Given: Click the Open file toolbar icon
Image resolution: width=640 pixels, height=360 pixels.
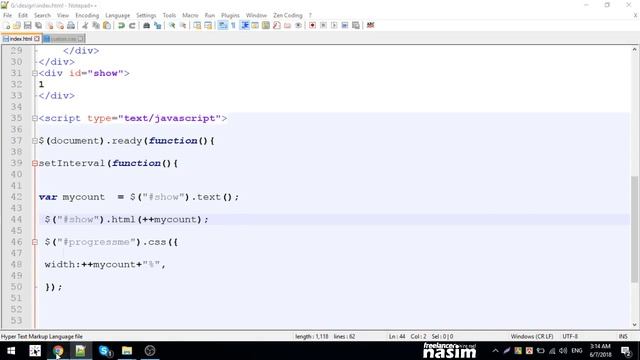Looking at the screenshot, I should [17, 25].
